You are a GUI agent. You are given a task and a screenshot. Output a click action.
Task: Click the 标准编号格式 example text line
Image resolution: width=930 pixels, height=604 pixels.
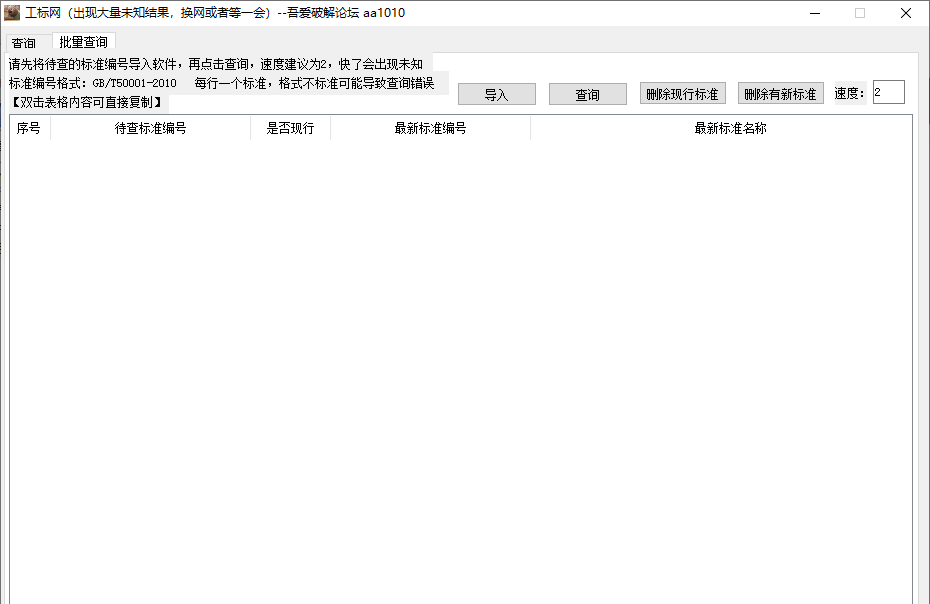click(221, 84)
